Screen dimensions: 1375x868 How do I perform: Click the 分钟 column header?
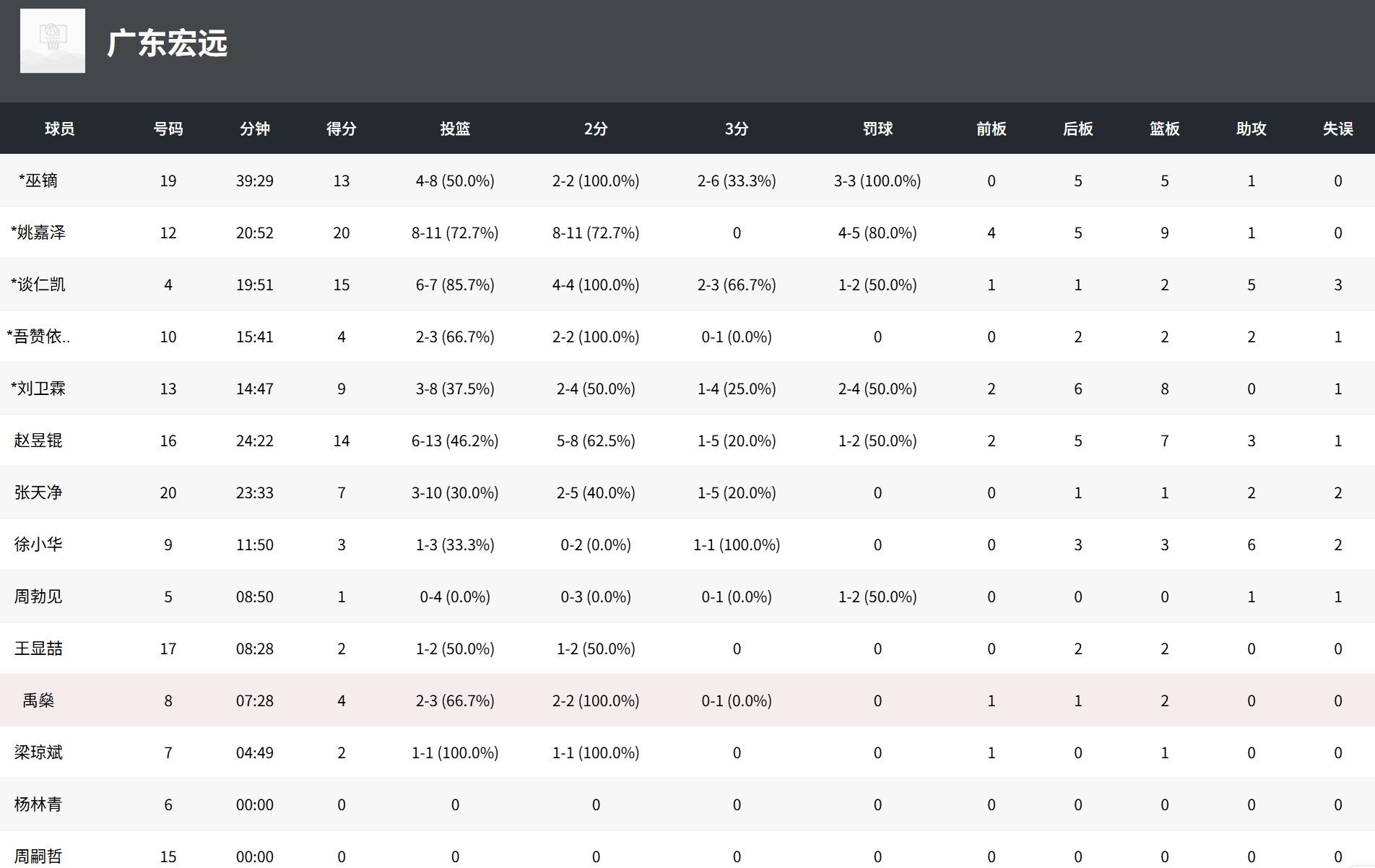click(x=255, y=129)
